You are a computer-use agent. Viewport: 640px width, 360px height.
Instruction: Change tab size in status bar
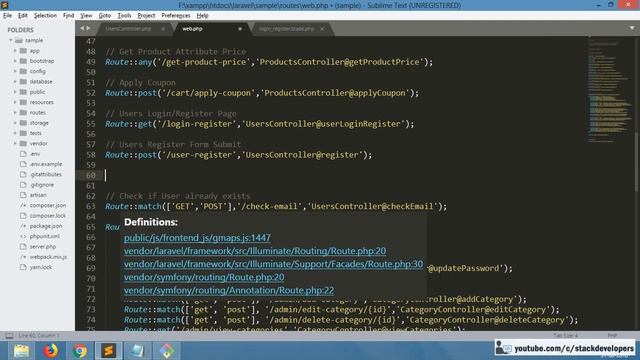coord(566,336)
